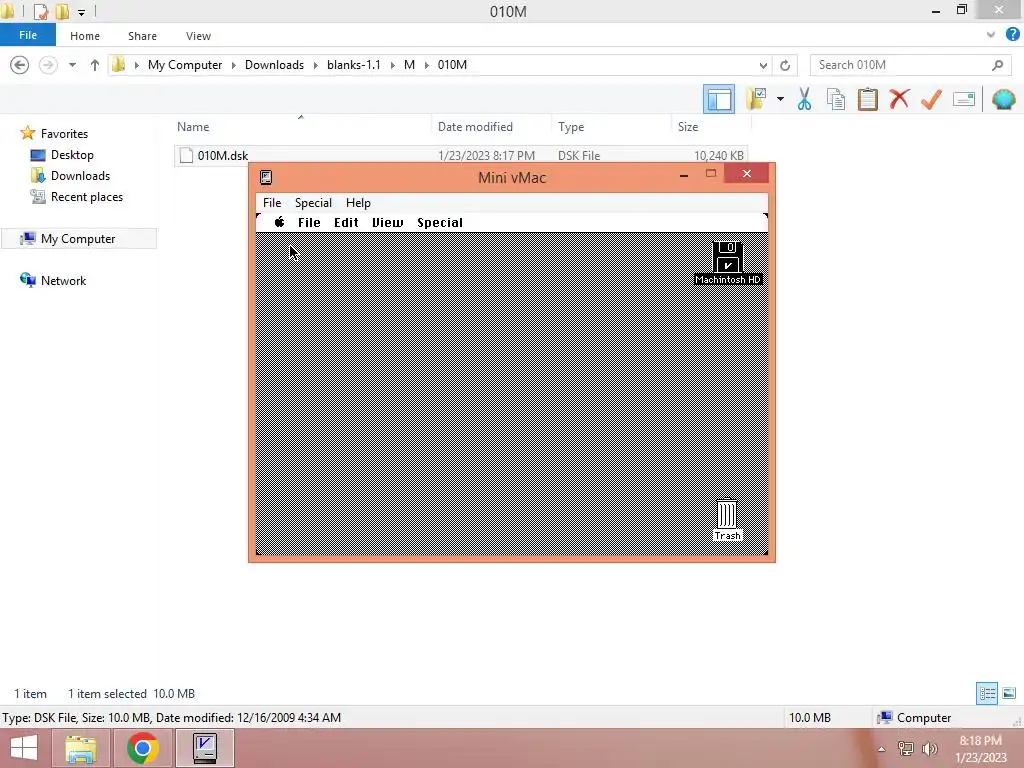Switch to the View ribbon tab in Explorer
The image size is (1024, 768).
point(198,36)
